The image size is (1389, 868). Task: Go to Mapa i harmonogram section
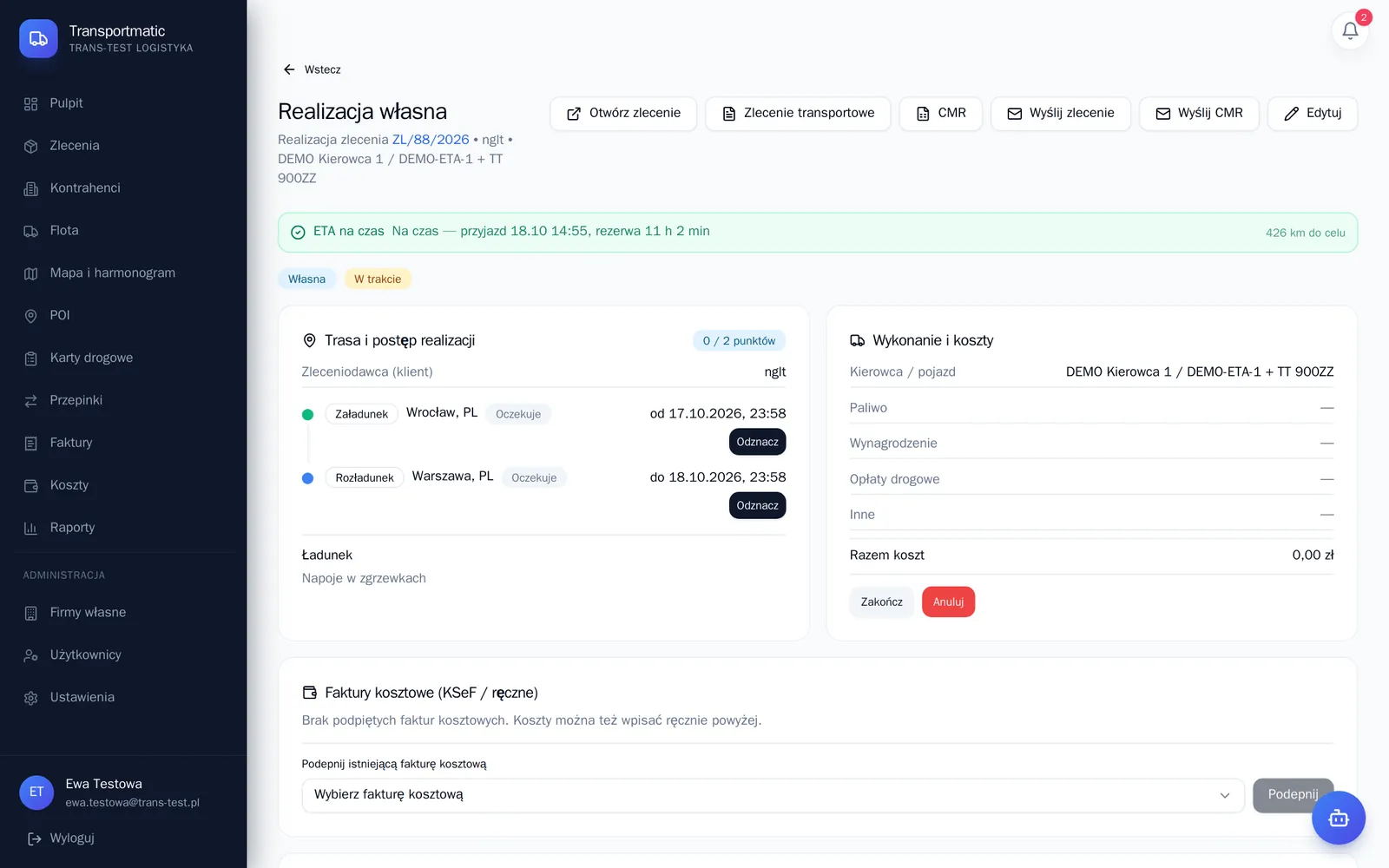click(123, 273)
